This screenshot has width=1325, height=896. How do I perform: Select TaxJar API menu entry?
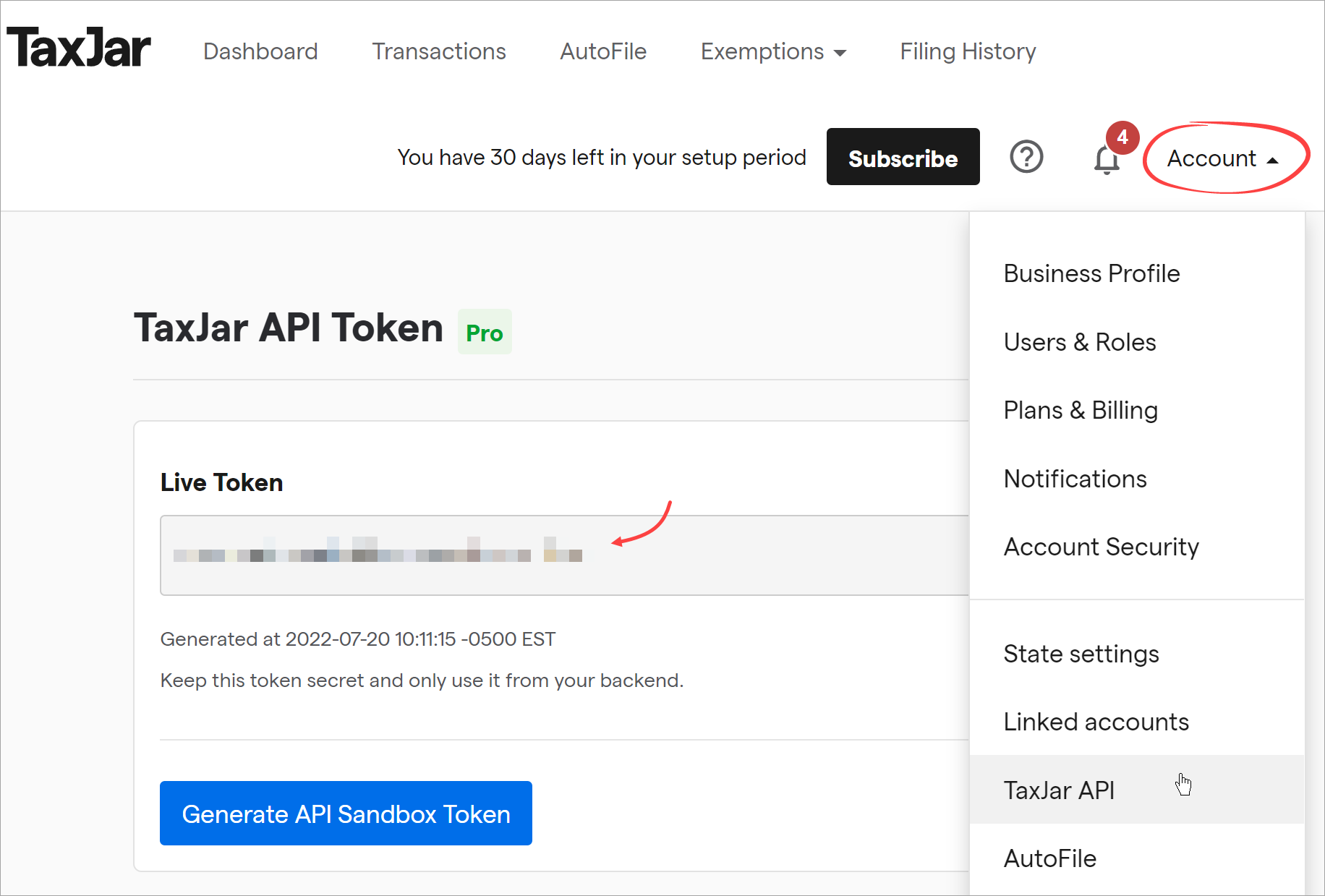pyautogui.click(x=1137, y=790)
